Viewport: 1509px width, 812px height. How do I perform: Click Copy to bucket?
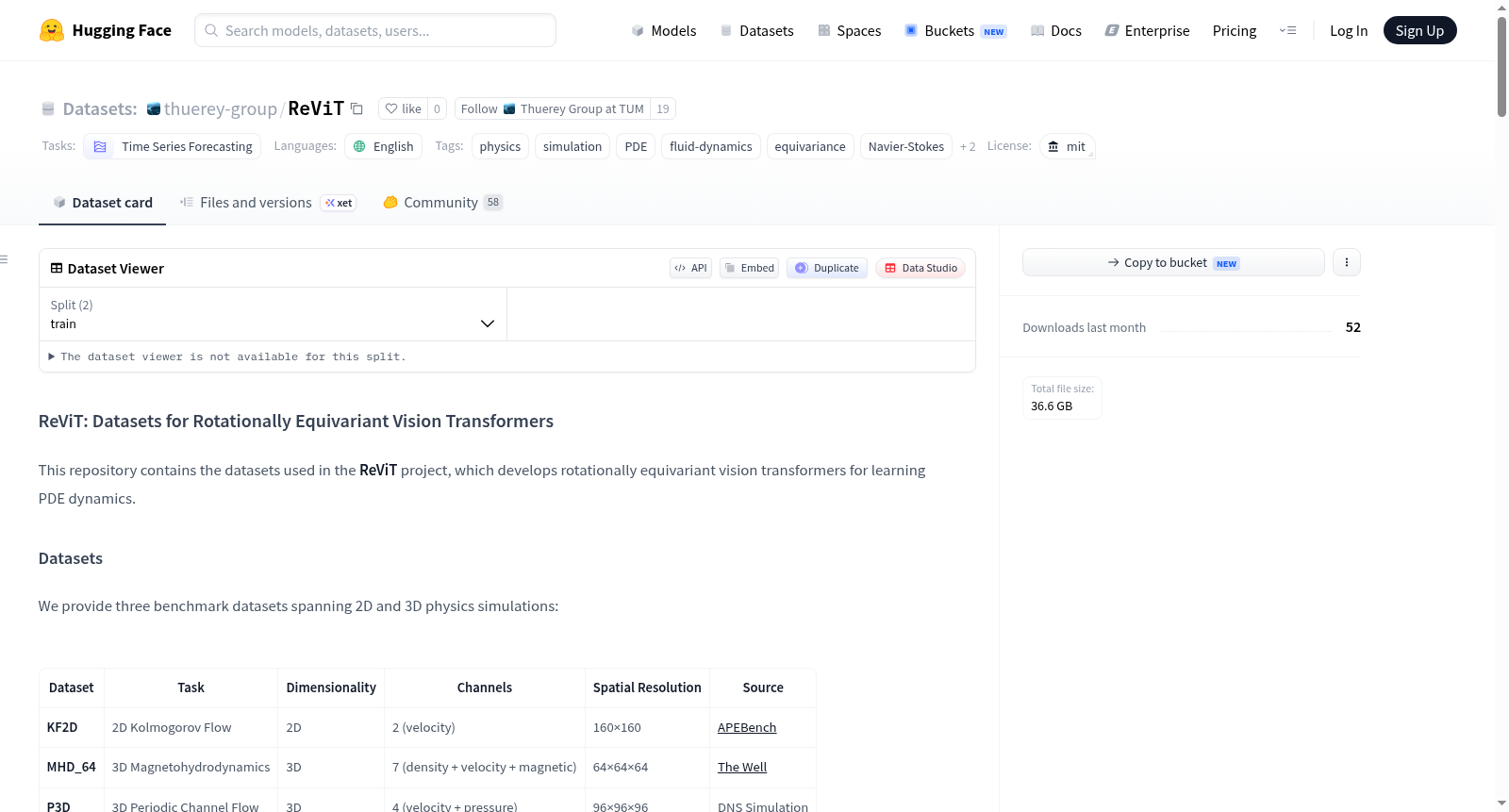1173,262
